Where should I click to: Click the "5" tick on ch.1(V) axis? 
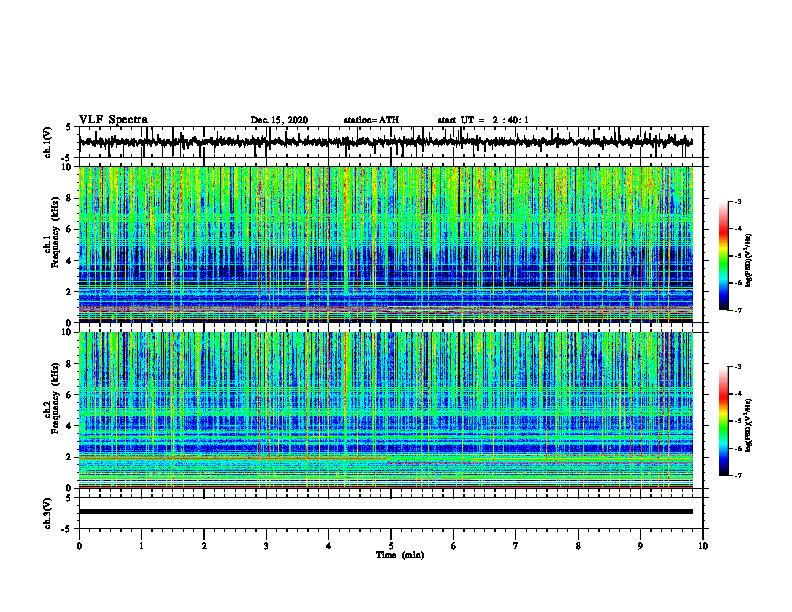(69, 128)
